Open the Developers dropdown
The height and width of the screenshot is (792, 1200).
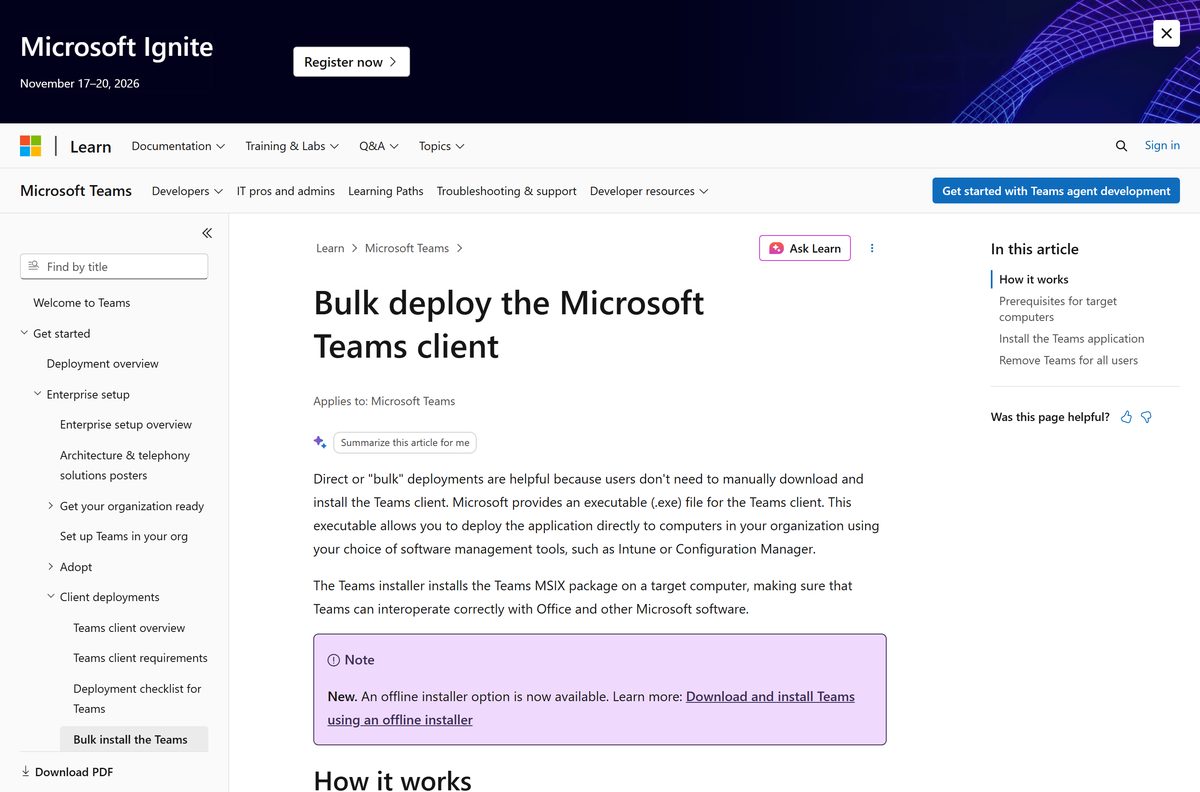[187, 191]
